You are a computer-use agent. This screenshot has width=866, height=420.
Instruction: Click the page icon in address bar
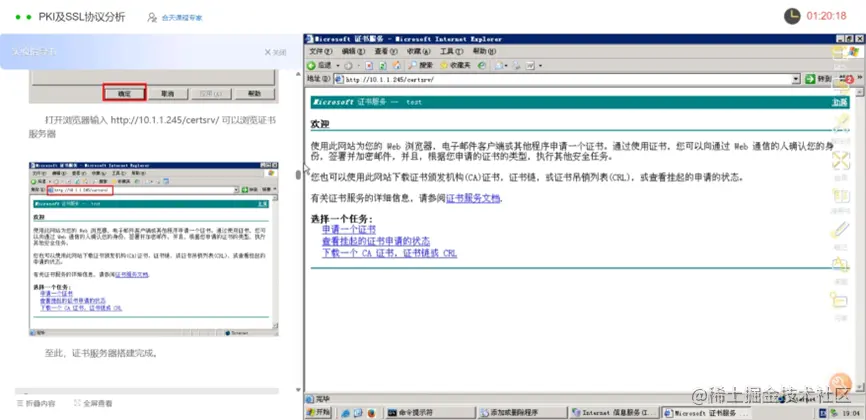[340, 80]
